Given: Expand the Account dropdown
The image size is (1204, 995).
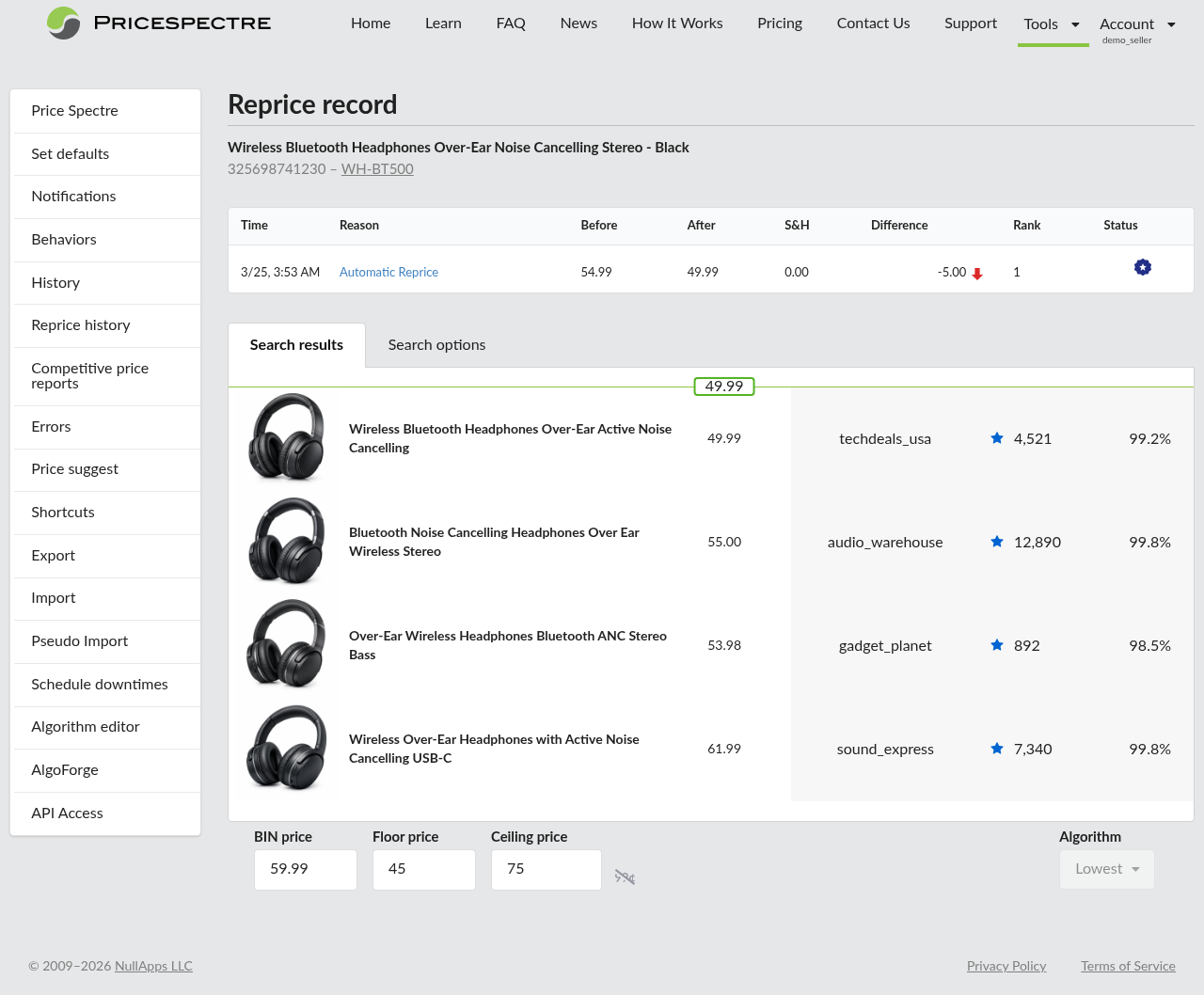Looking at the screenshot, I should pos(1137,24).
